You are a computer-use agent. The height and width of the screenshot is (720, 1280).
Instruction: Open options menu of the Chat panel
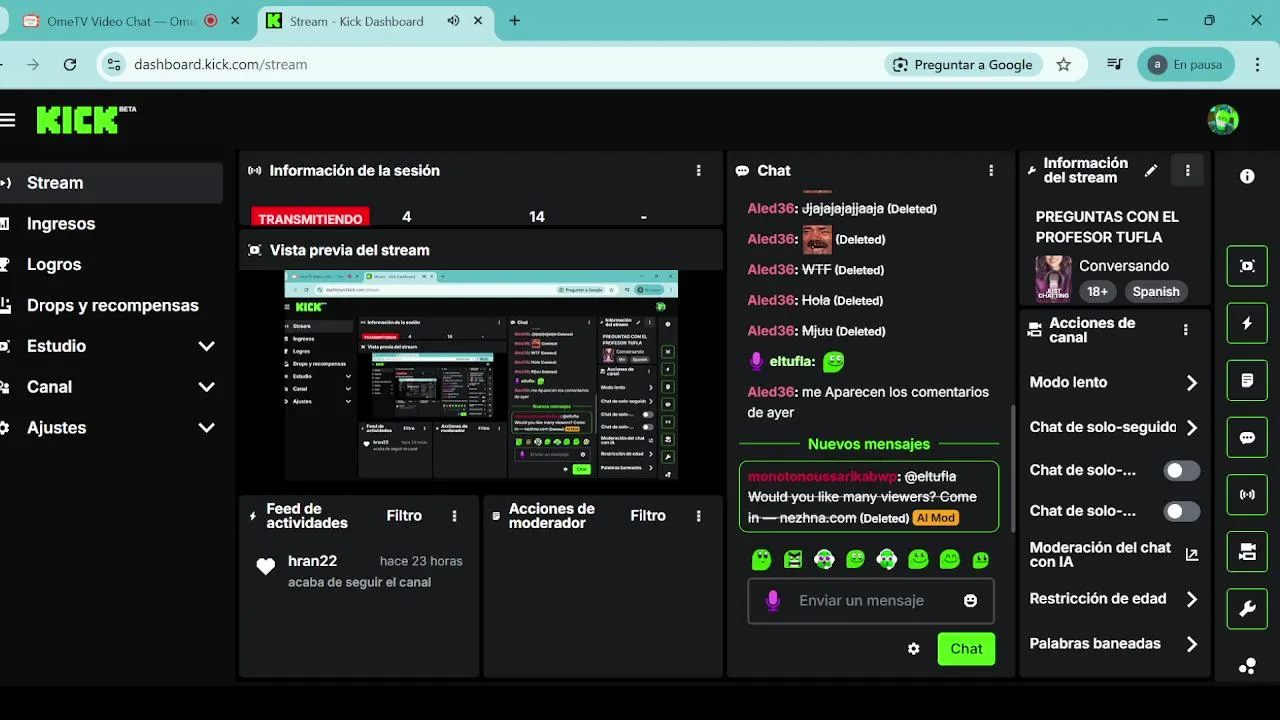991,171
